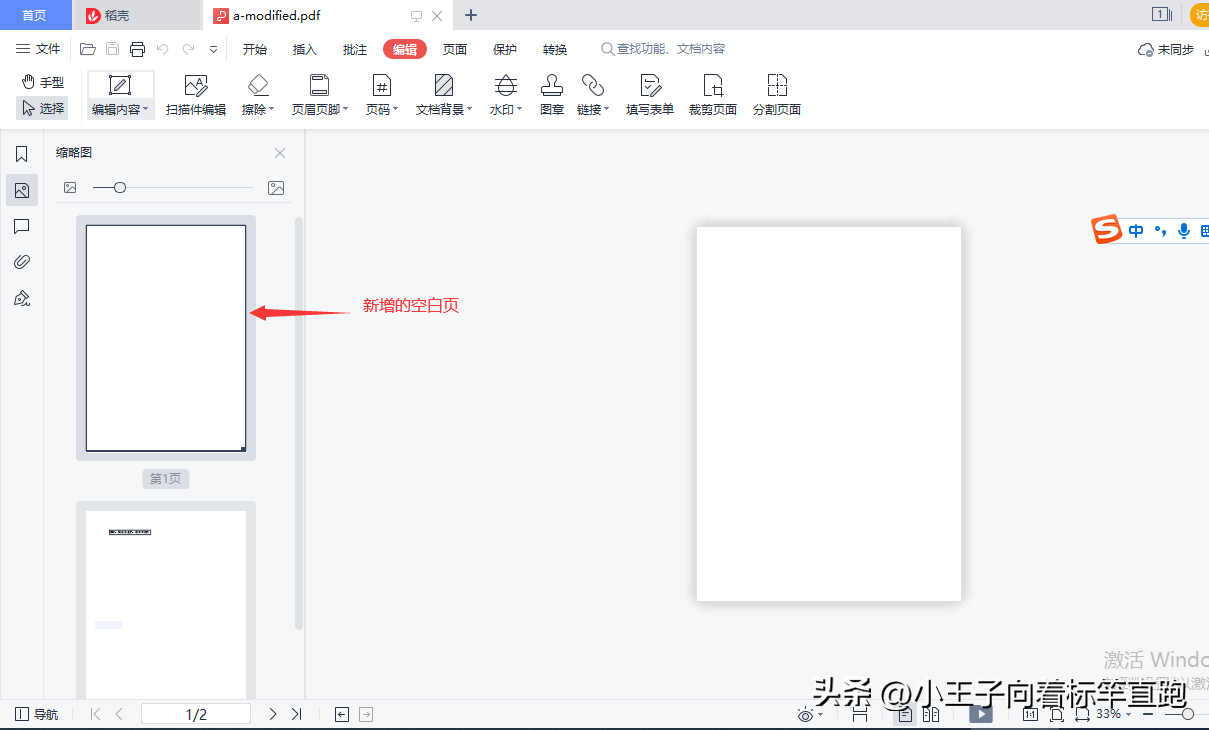Expand the 文档背景 dropdown
The image size is (1209, 730).
point(470,109)
